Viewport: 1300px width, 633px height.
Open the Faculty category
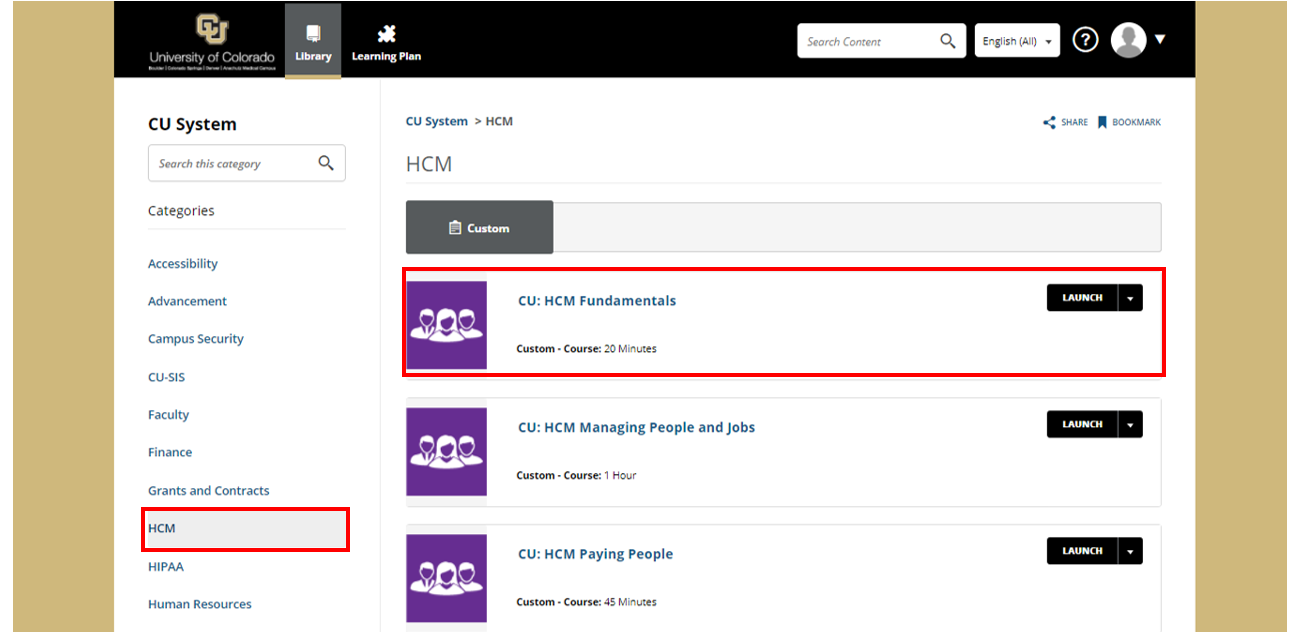coord(168,415)
